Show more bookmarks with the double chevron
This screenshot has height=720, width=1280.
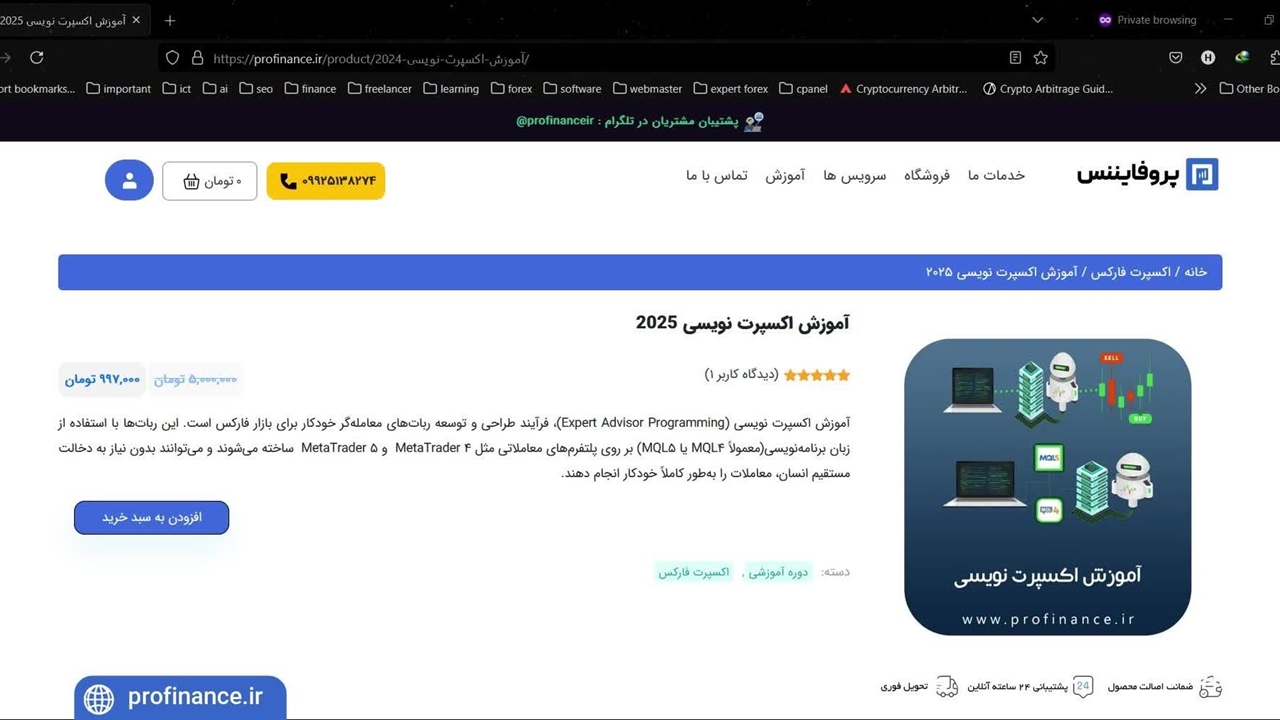pyautogui.click(x=1200, y=88)
